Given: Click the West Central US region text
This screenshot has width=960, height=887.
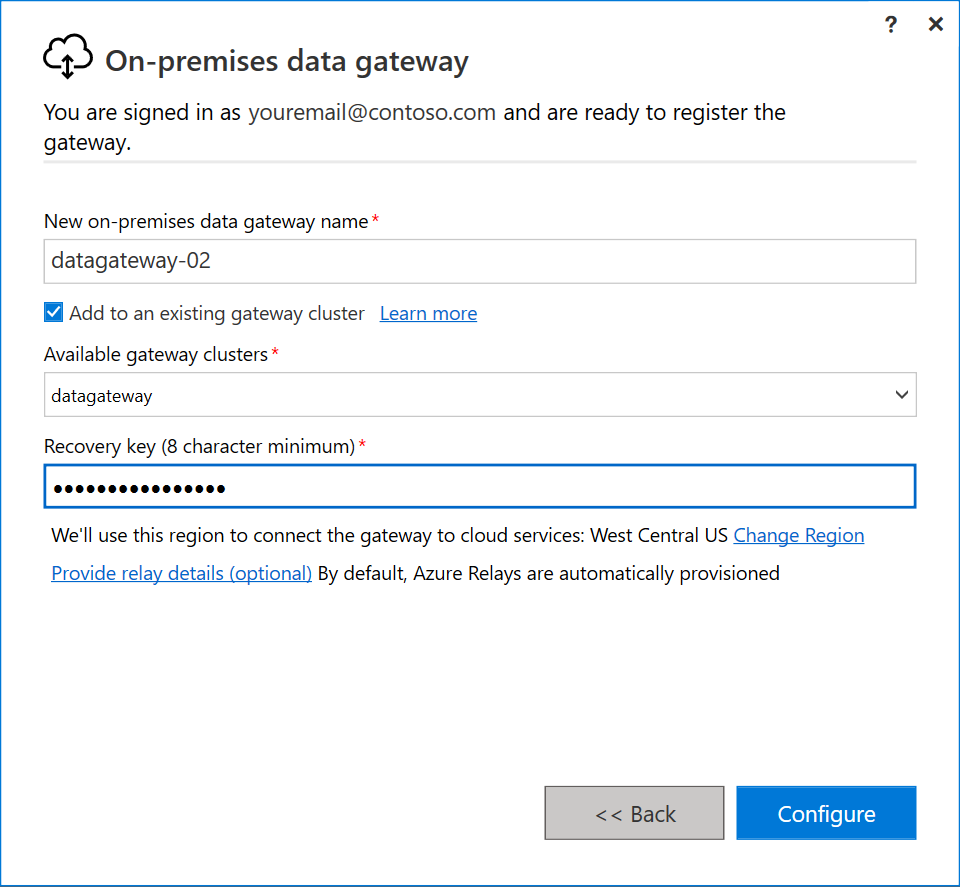Looking at the screenshot, I should pyautogui.click(x=660, y=535).
